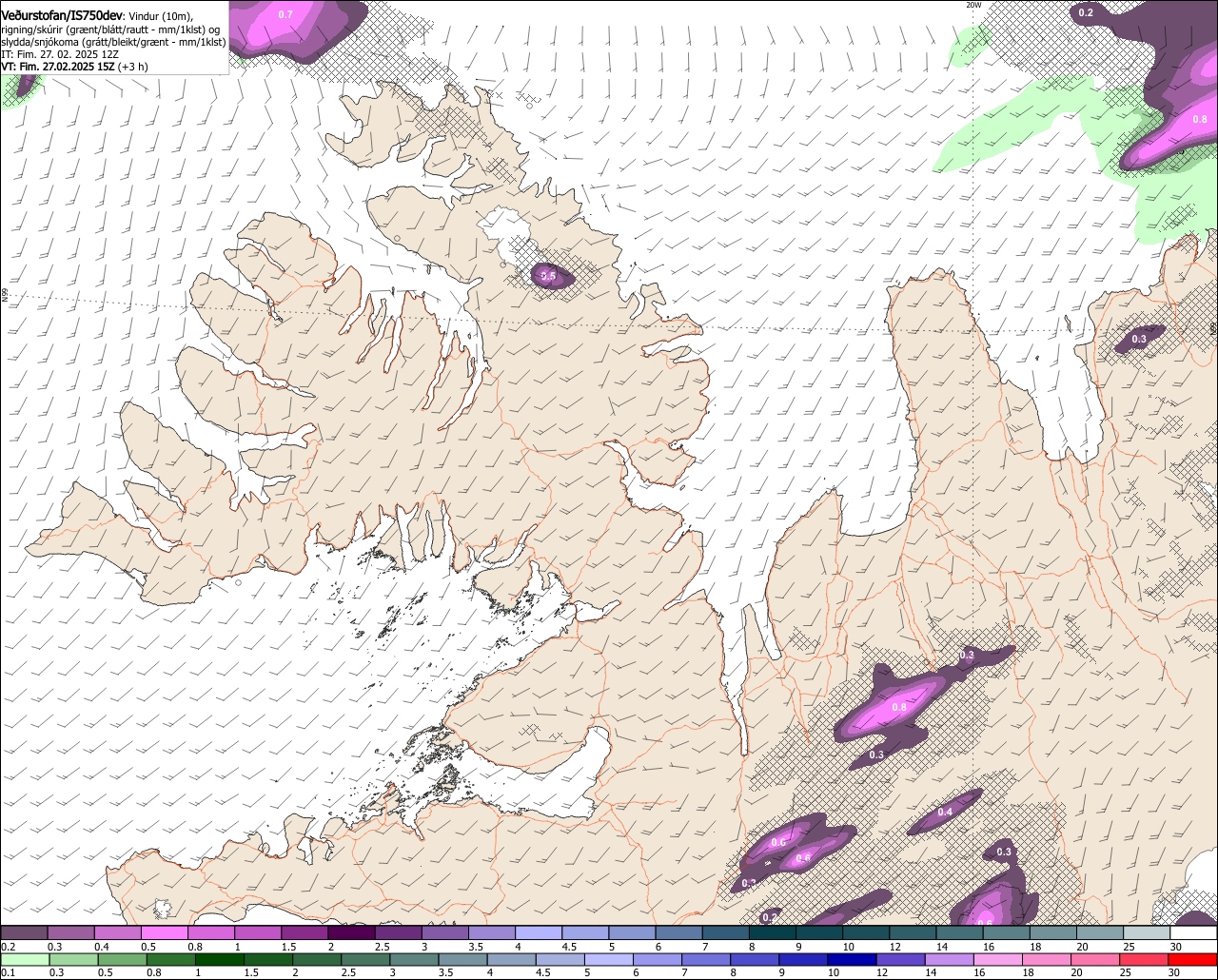This screenshot has width=1218, height=980.
Task: Click the '30' value in the rain legend row
Action: [1175, 972]
